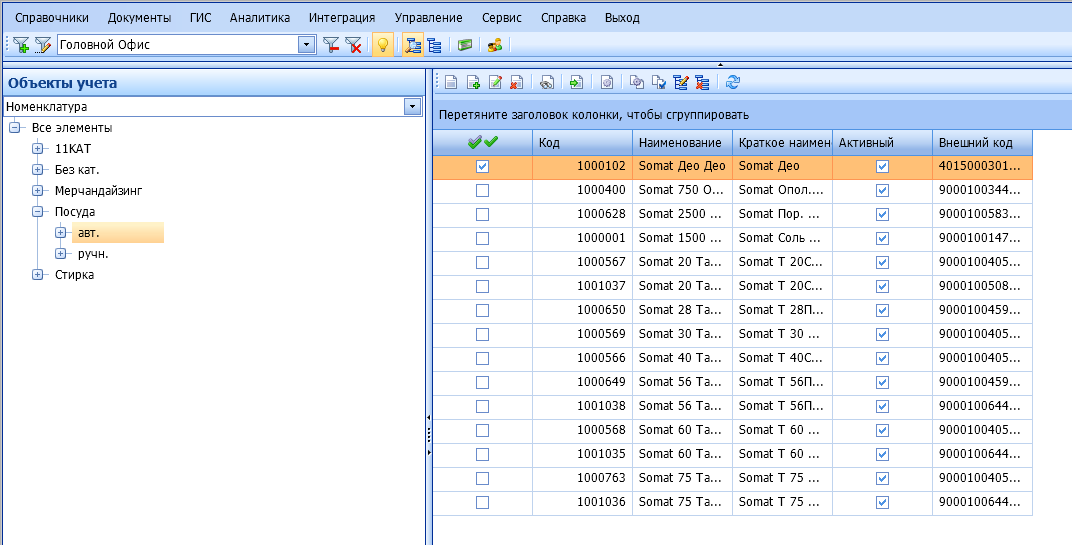The width and height of the screenshot is (1072, 545).
Task: Uncheck selection checkbox for row 1000102
Action: (x=482, y=167)
